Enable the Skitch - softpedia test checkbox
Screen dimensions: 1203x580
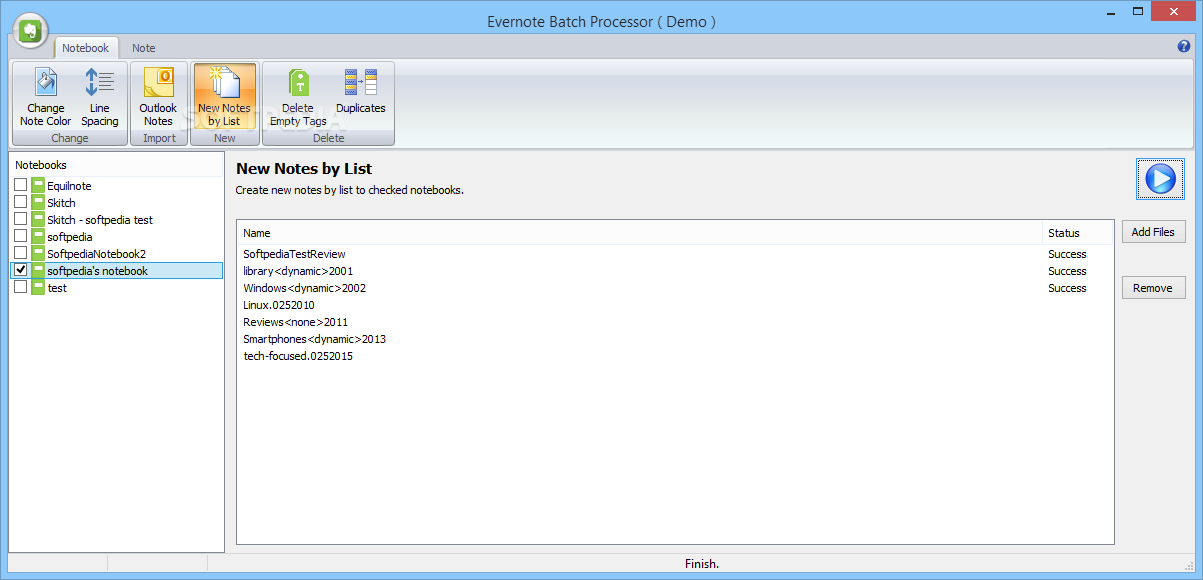(21, 220)
